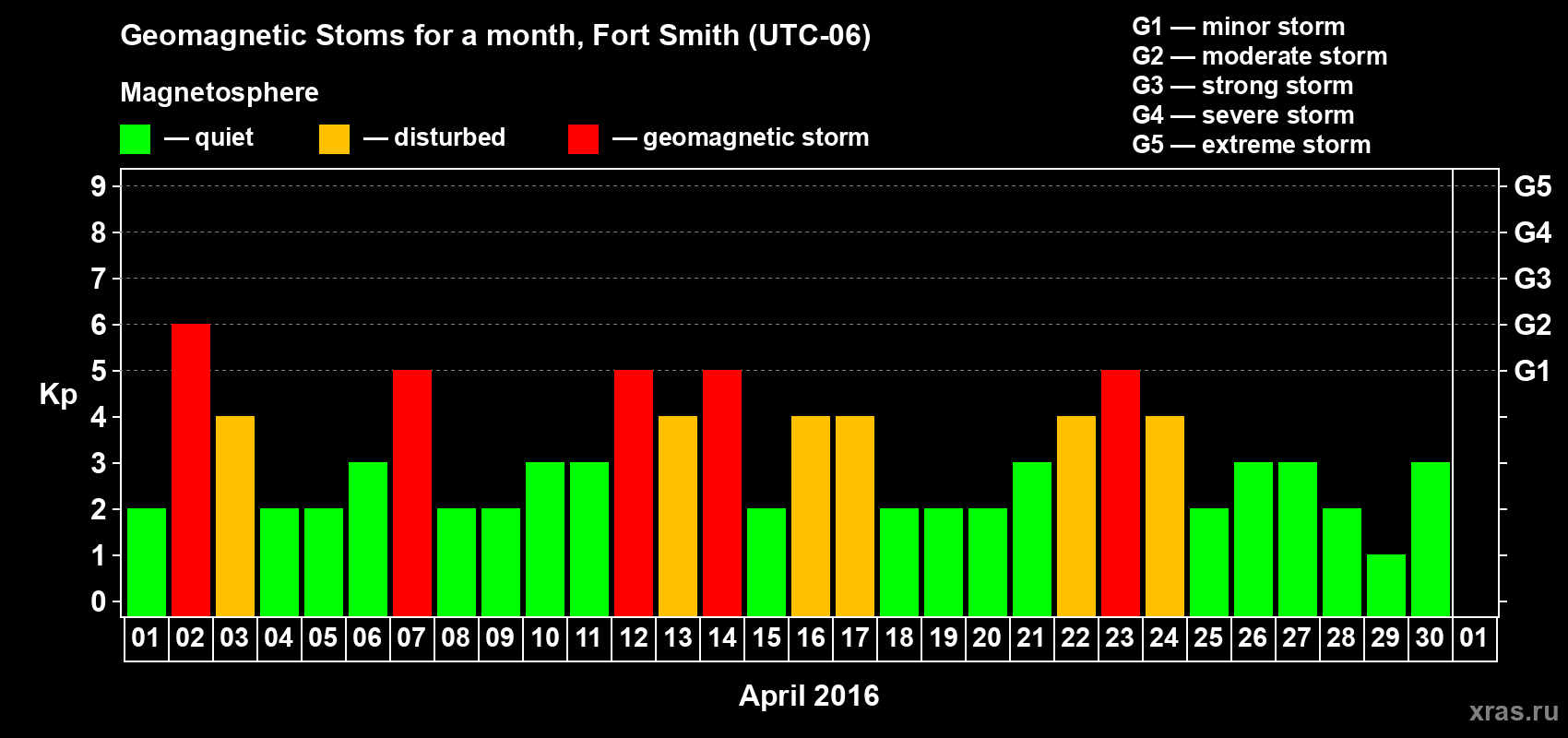Screen dimensions: 1568x738
Task: Click the red bar for April 14
Action: tap(722, 494)
